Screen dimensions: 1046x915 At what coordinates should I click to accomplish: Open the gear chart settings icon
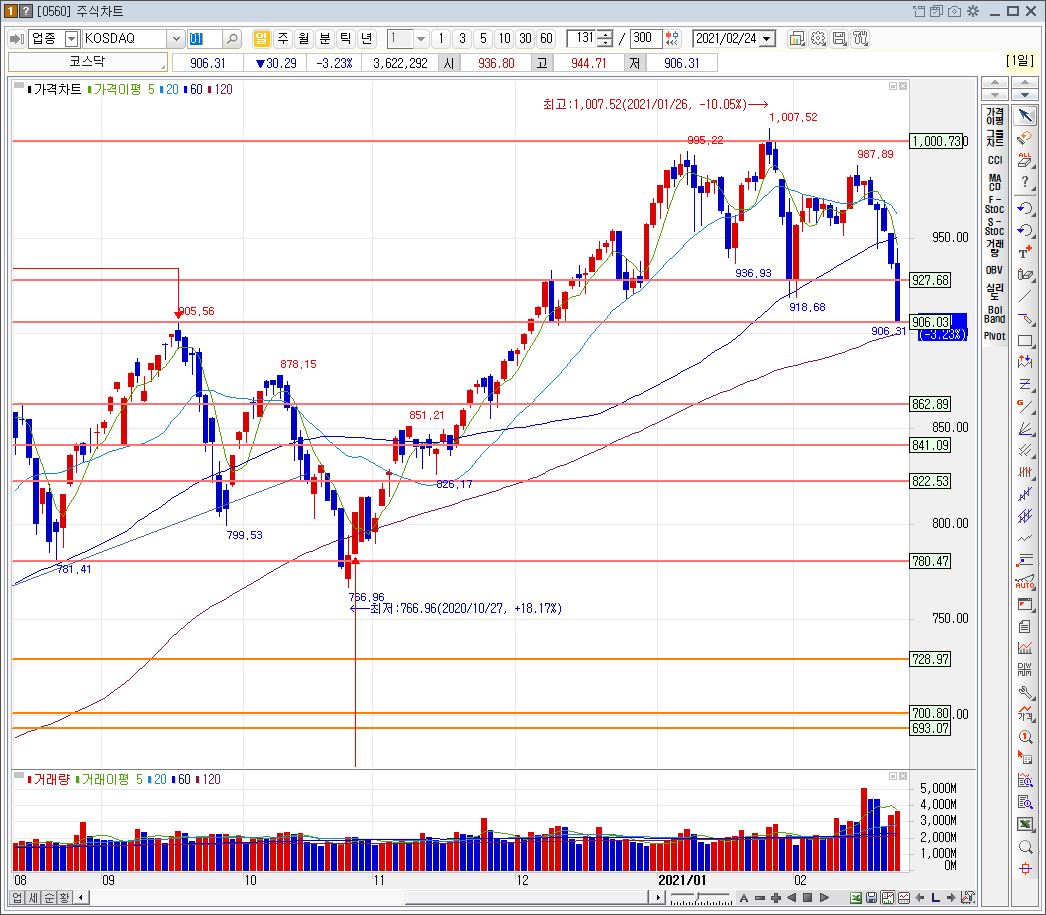[x=818, y=39]
